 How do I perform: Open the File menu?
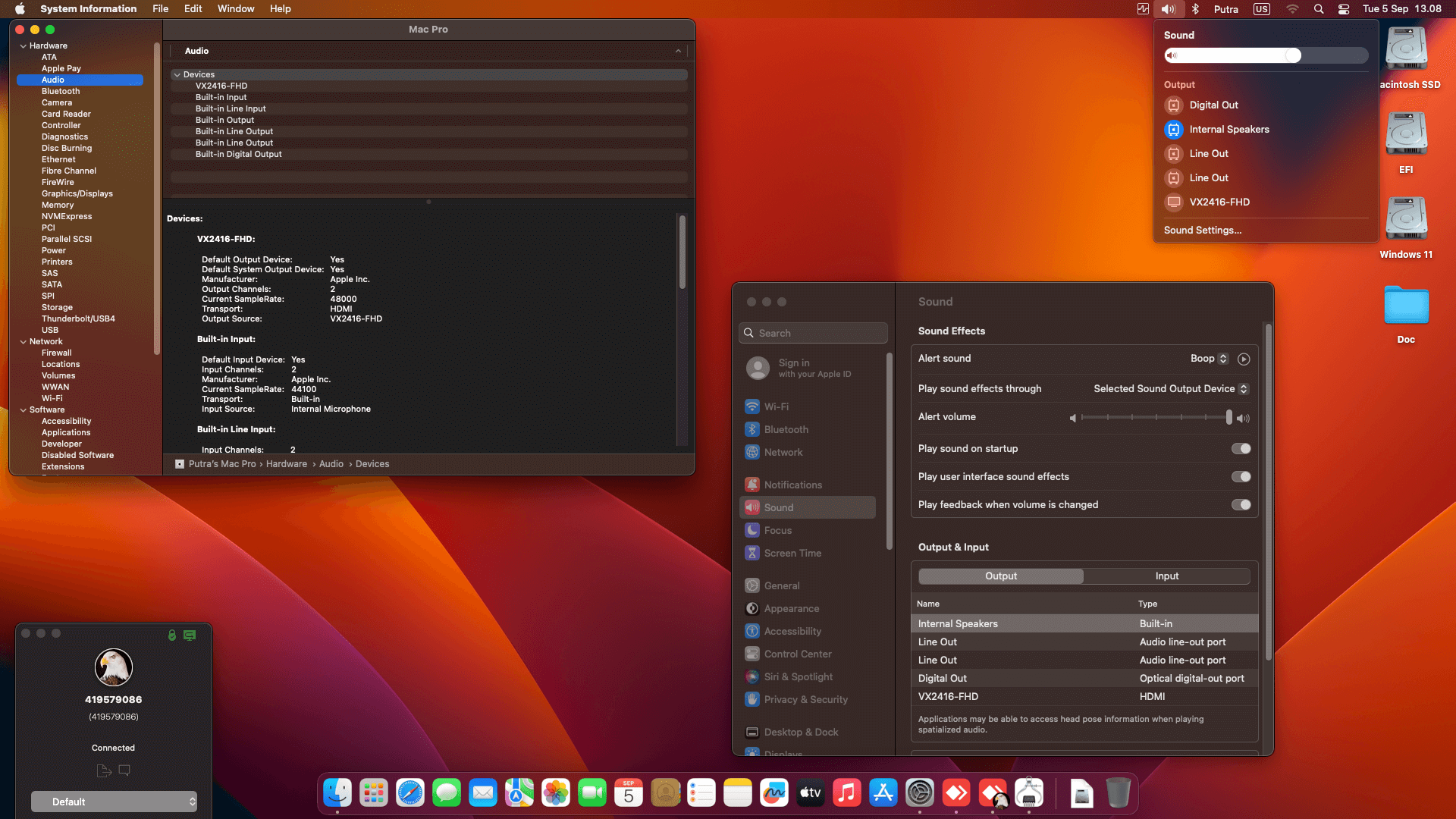point(161,9)
